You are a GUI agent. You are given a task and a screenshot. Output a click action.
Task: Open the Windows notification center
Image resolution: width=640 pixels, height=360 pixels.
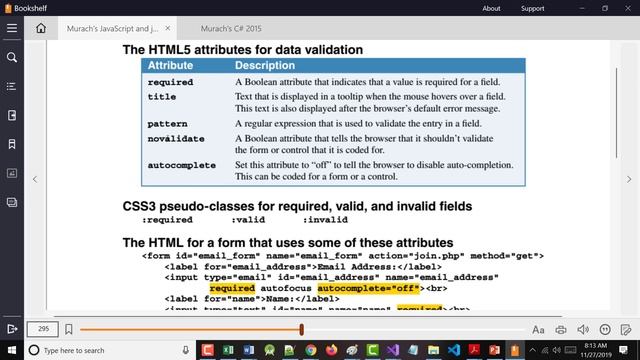623,350
